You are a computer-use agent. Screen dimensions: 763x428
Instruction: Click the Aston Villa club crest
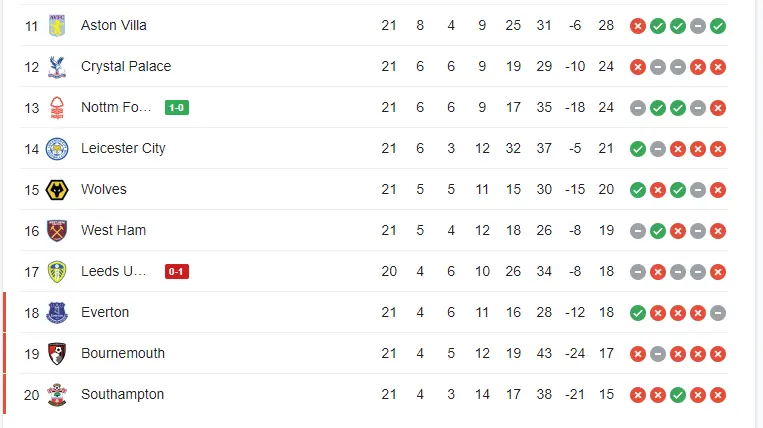(x=57, y=25)
